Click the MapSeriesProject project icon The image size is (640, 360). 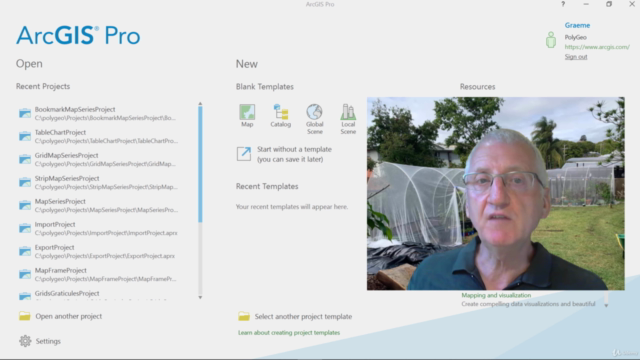coord(25,204)
